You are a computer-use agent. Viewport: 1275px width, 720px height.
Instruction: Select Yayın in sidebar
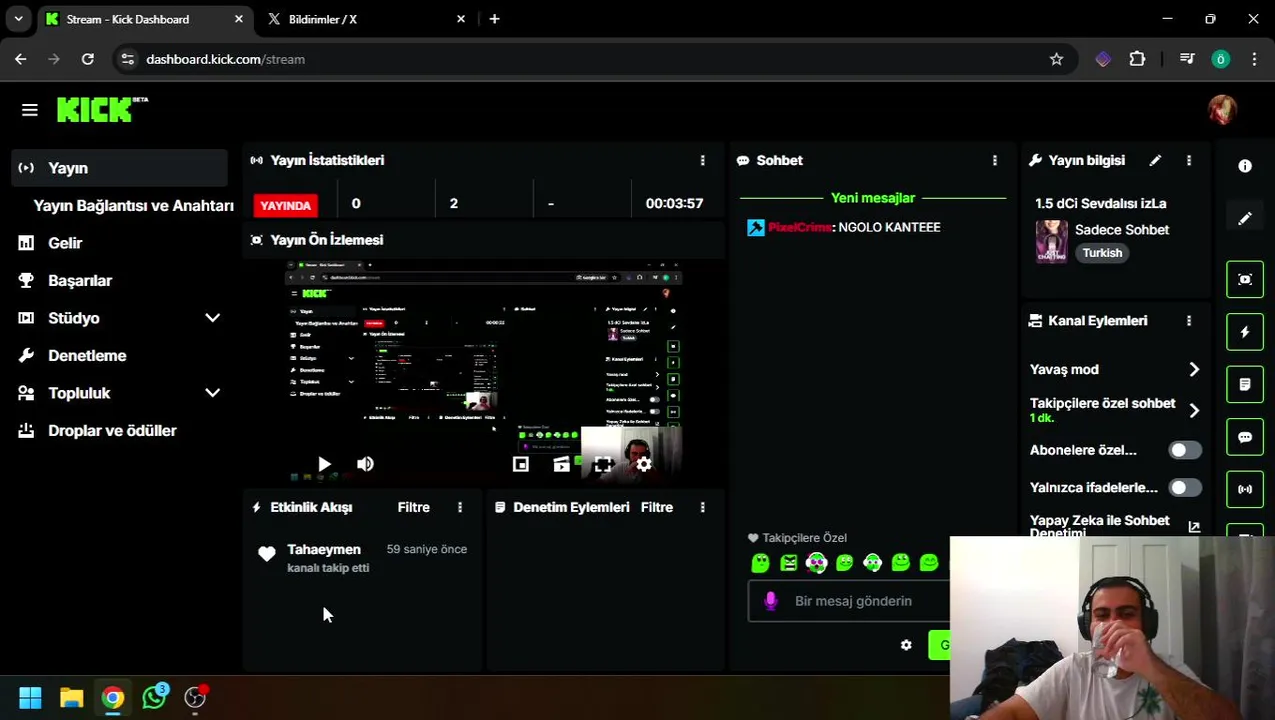coord(120,168)
